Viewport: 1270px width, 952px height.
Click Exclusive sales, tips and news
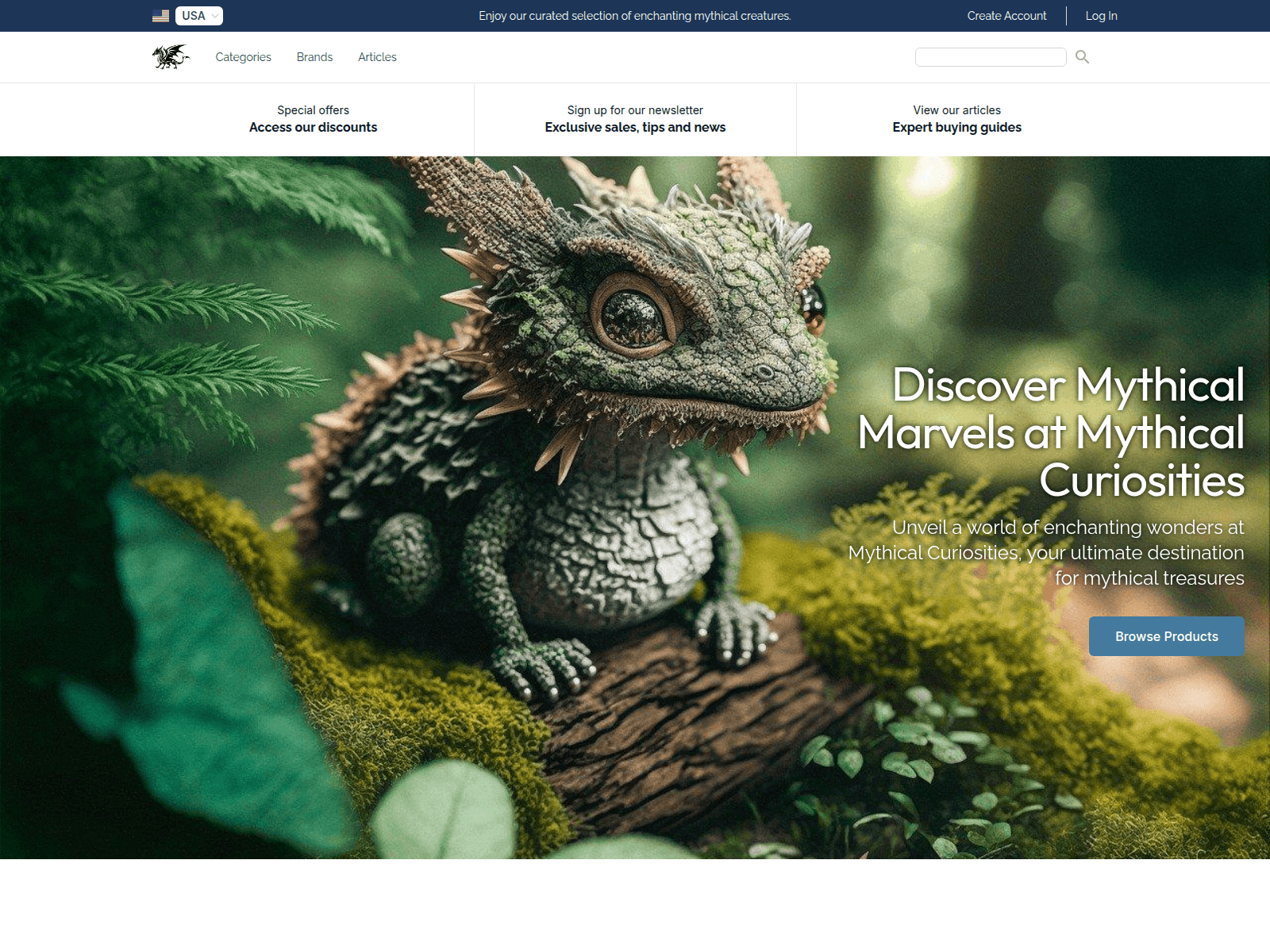click(635, 127)
